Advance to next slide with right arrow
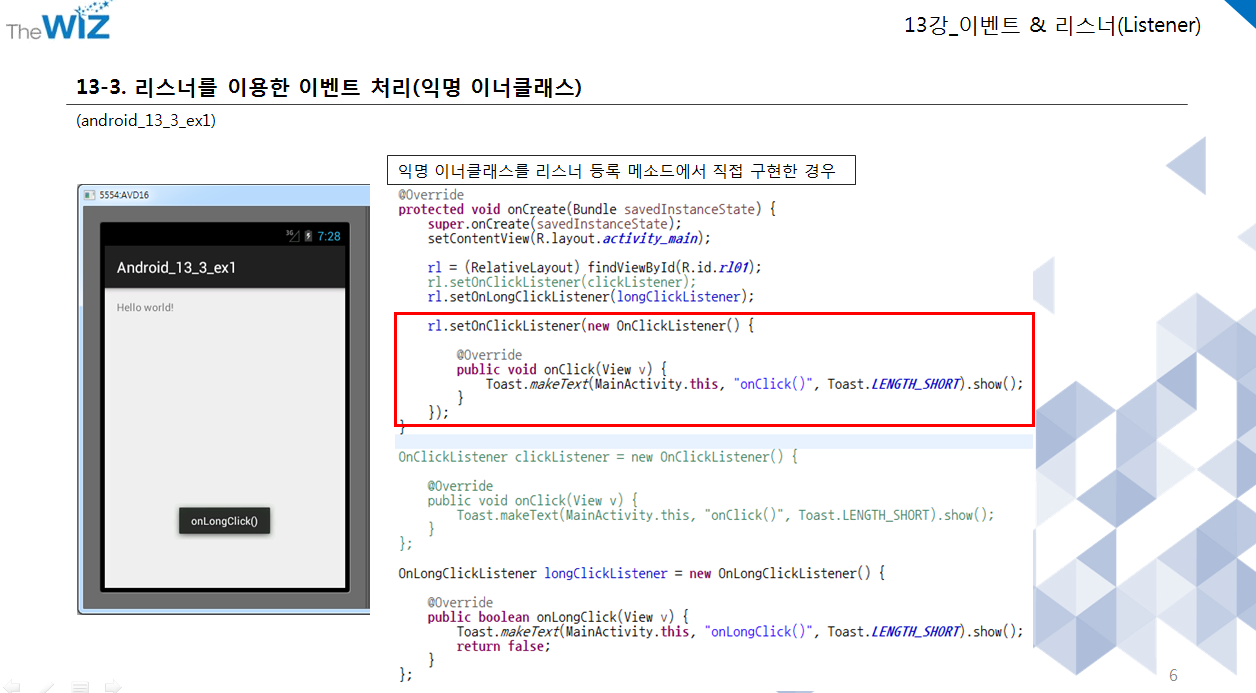 pyautogui.click(x=113, y=686)
